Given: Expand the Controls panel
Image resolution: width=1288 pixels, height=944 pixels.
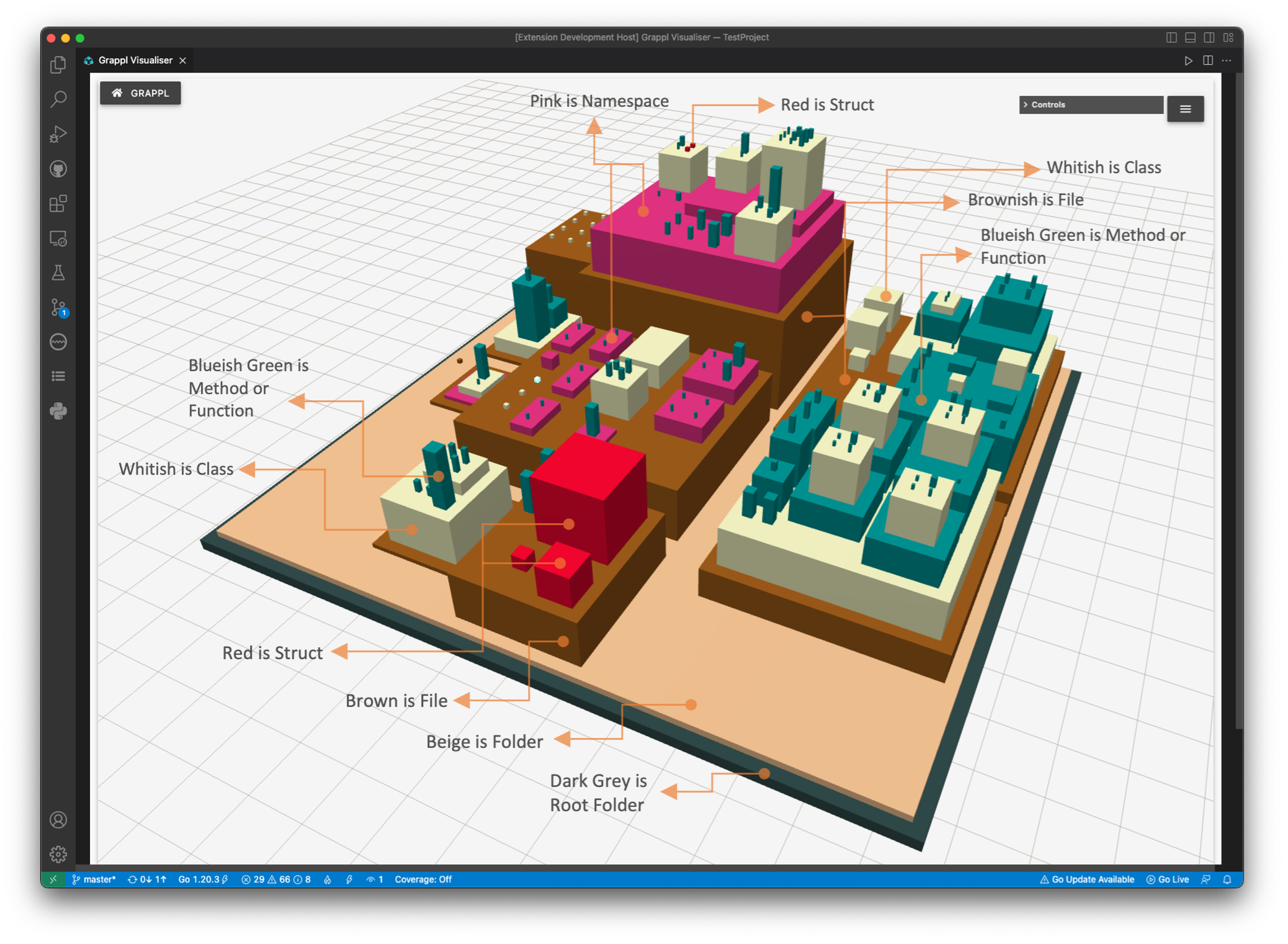Looking at the screenshot, I should pyautogui.click(x=1091, y=105).
